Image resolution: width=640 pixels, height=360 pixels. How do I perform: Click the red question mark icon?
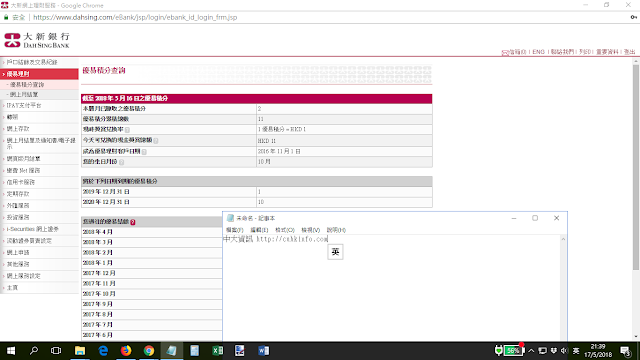pos(133,222)
